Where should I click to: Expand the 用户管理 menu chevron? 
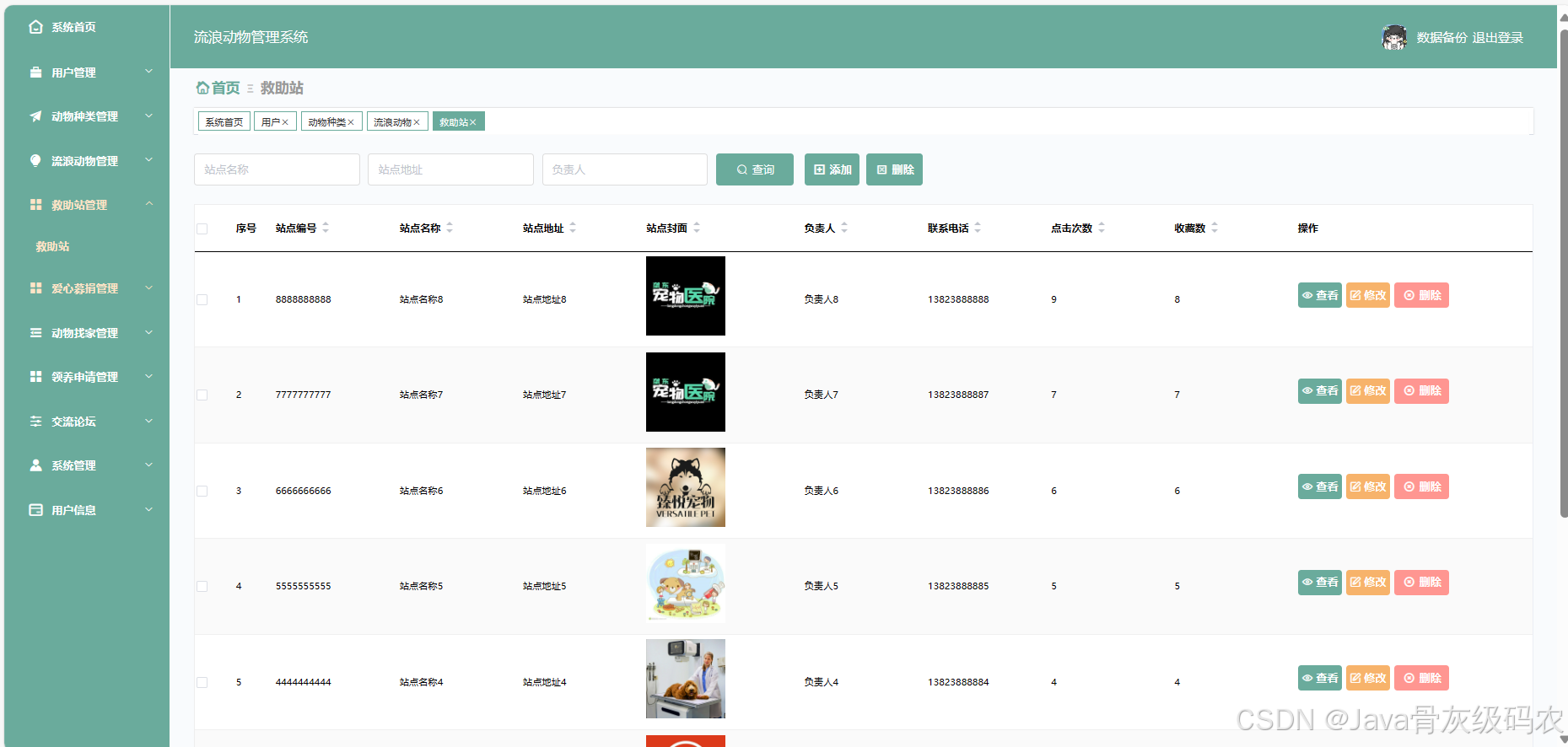(x=149, y=72)
